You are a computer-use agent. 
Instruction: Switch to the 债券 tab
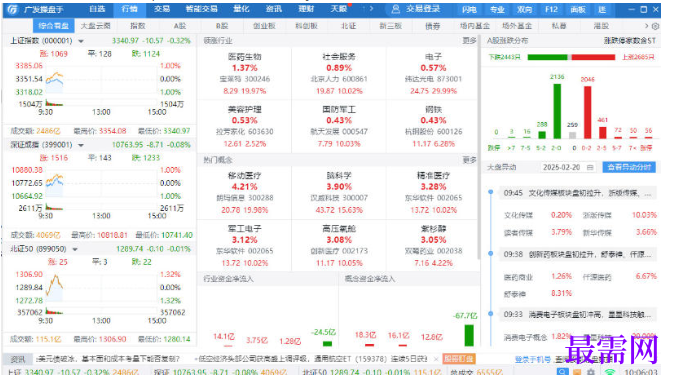[432, 26]
